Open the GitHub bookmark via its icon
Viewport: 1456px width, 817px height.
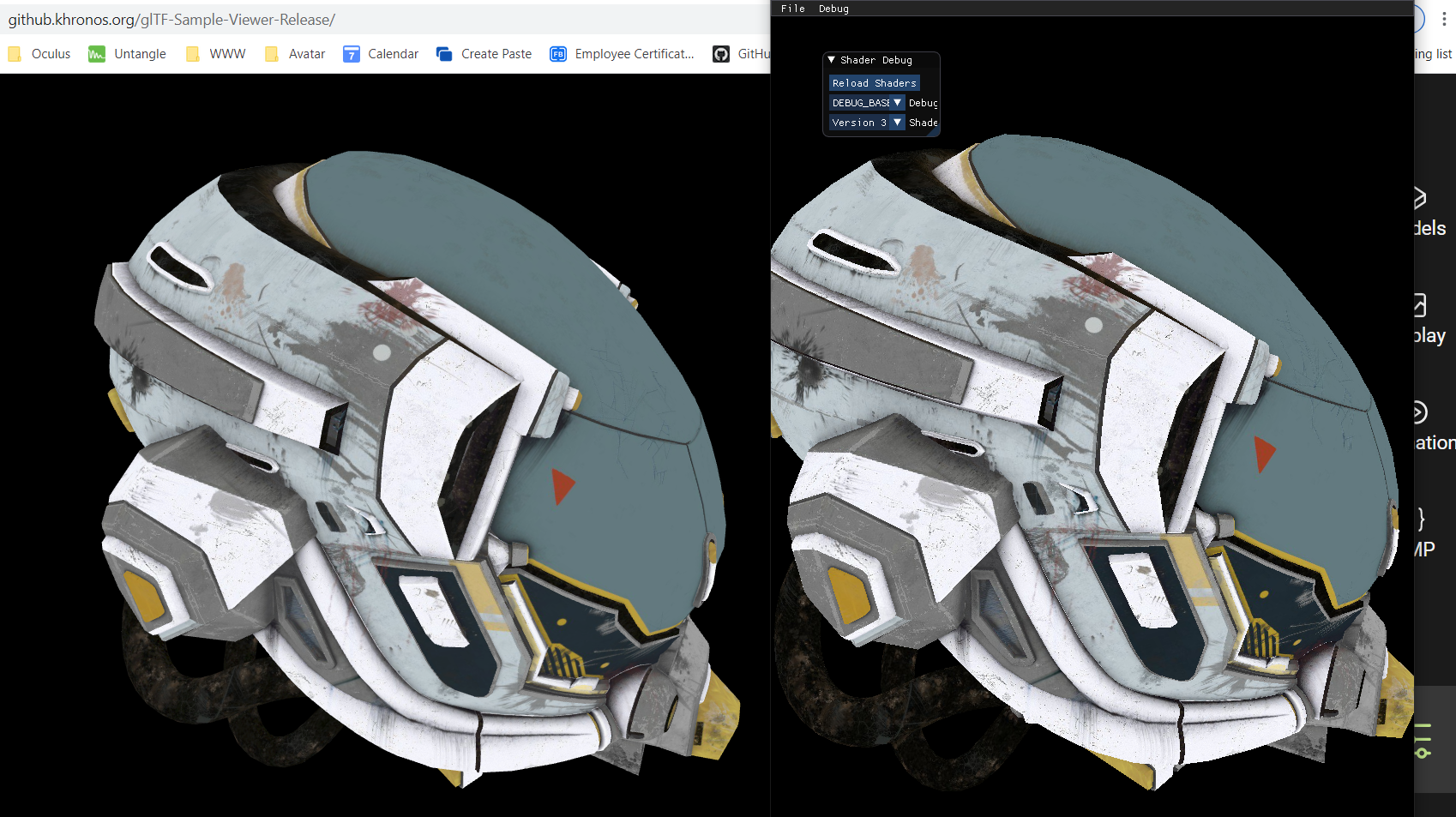click(722, 54)
